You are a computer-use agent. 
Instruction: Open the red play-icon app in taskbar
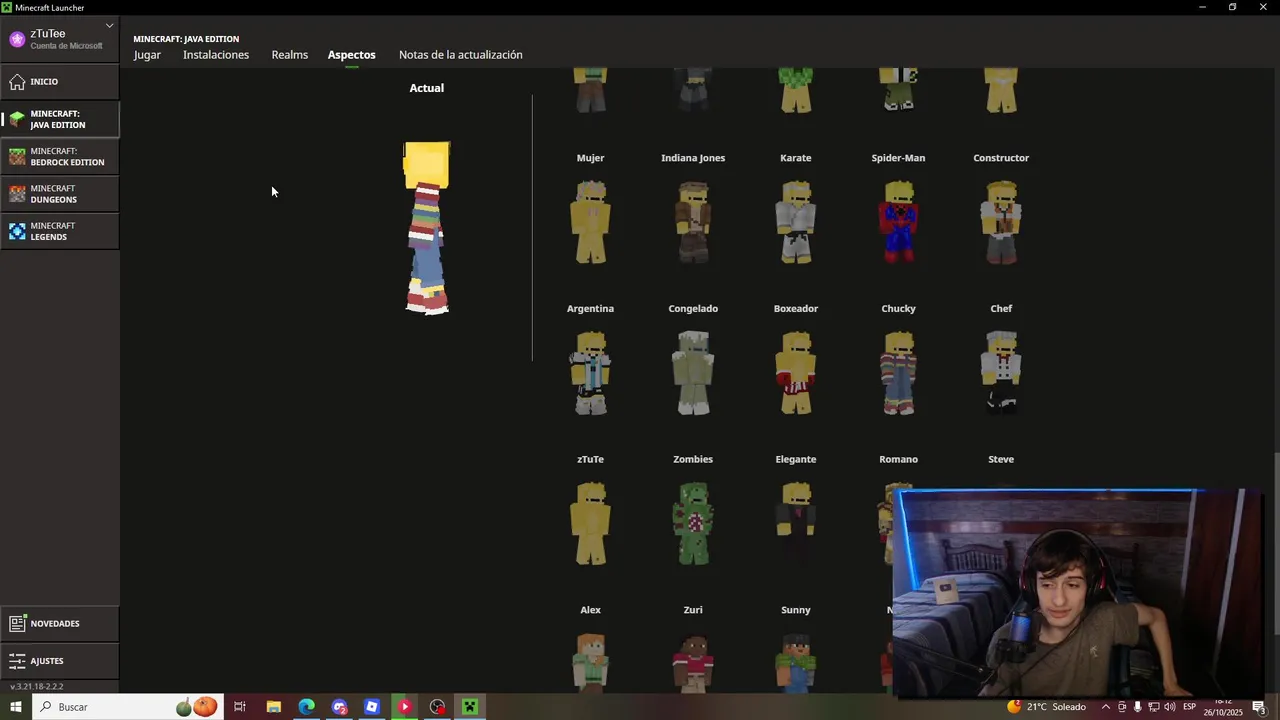[x=405, y=707]
